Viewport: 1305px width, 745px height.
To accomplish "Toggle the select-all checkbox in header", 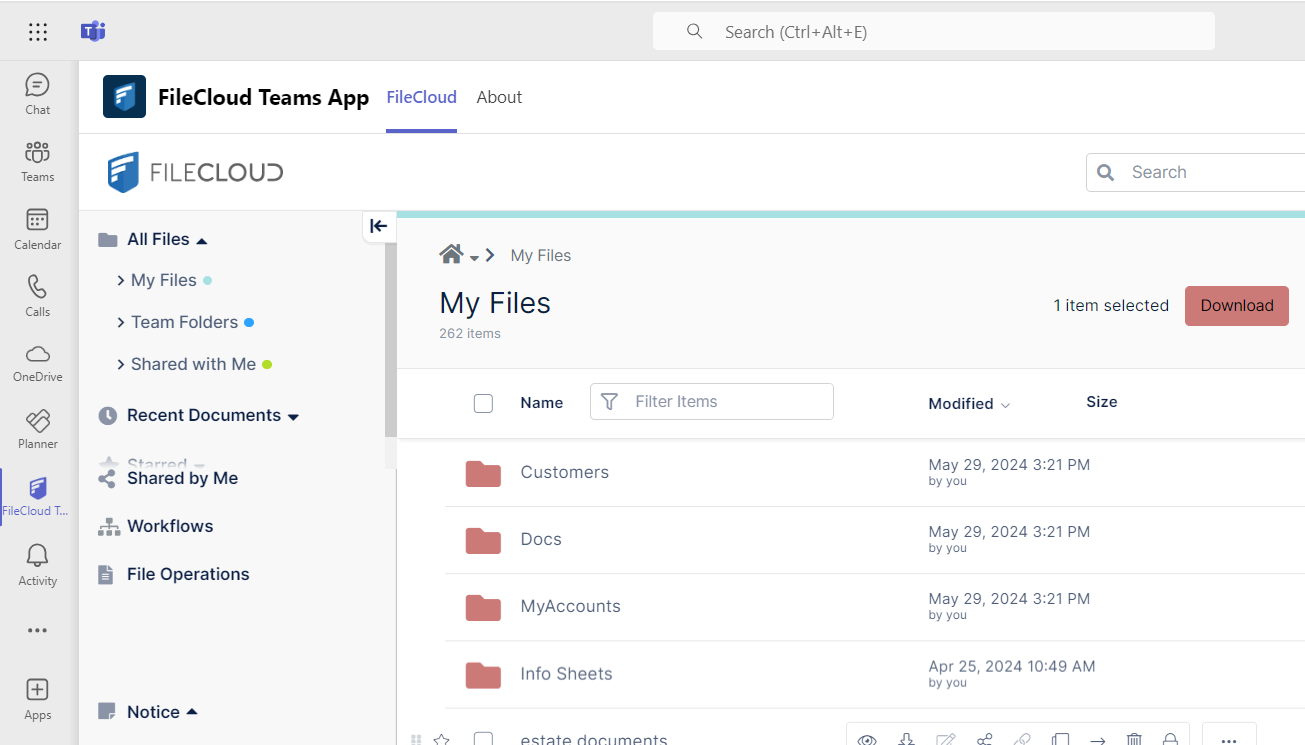I will tap(483, 403).
